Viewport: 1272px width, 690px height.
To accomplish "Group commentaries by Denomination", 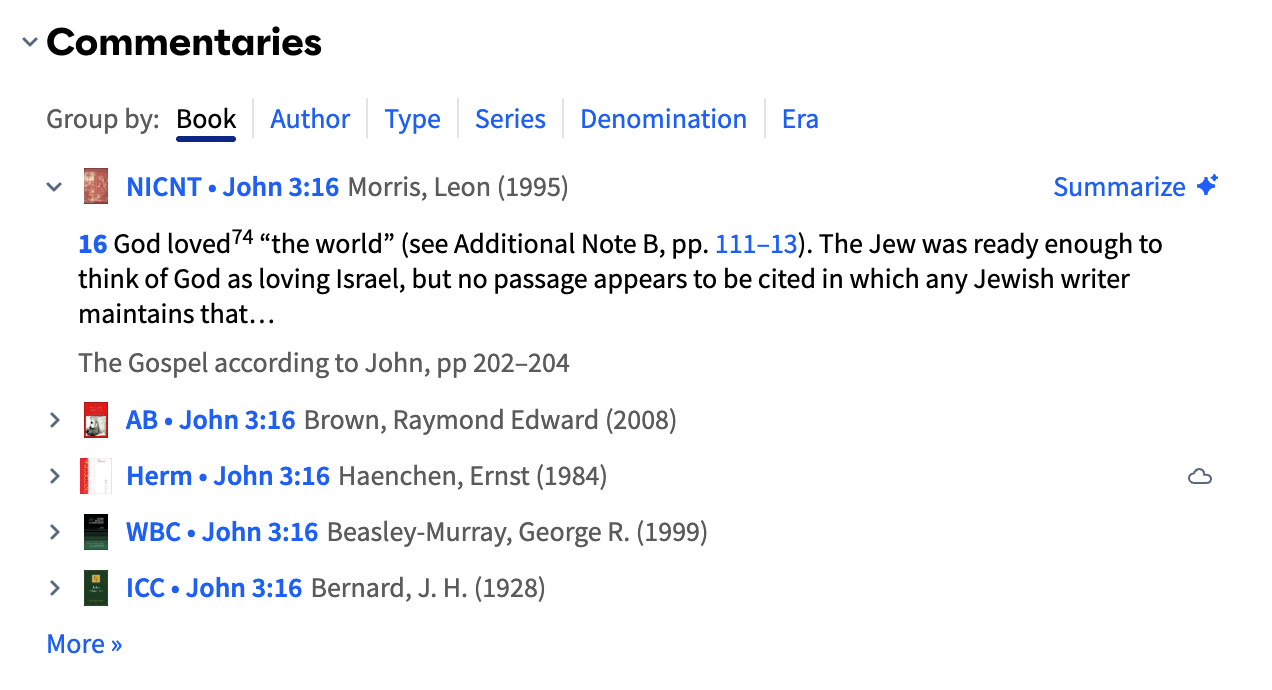I will [663, 119].
